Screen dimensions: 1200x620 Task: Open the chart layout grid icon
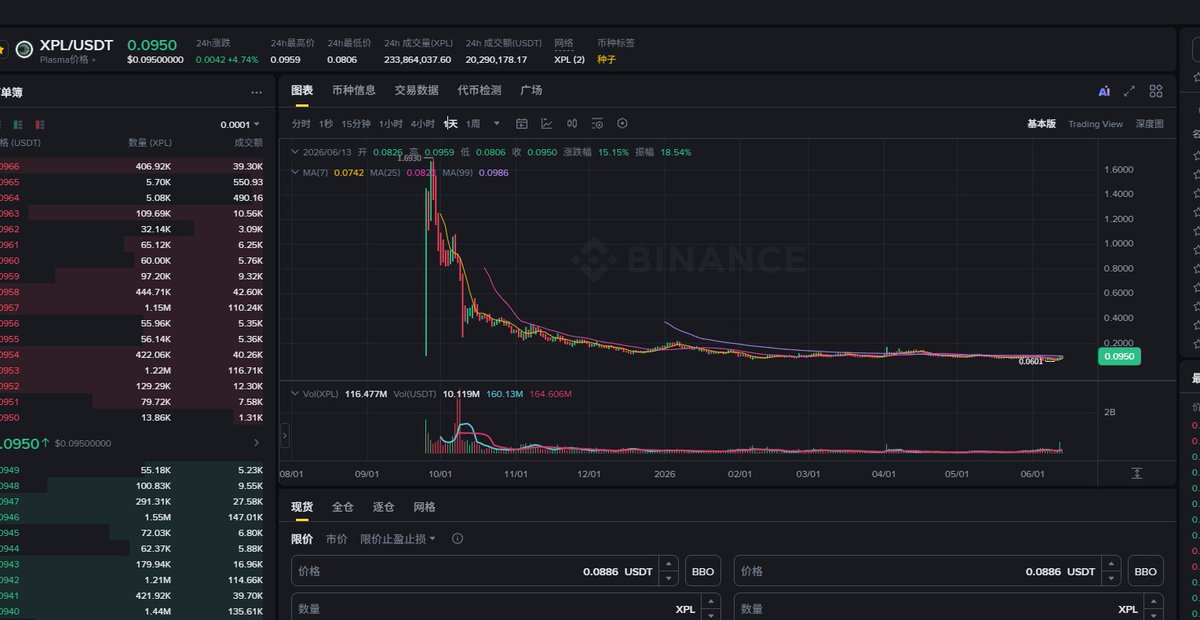pyautogui.click(x=1156, y=91)
